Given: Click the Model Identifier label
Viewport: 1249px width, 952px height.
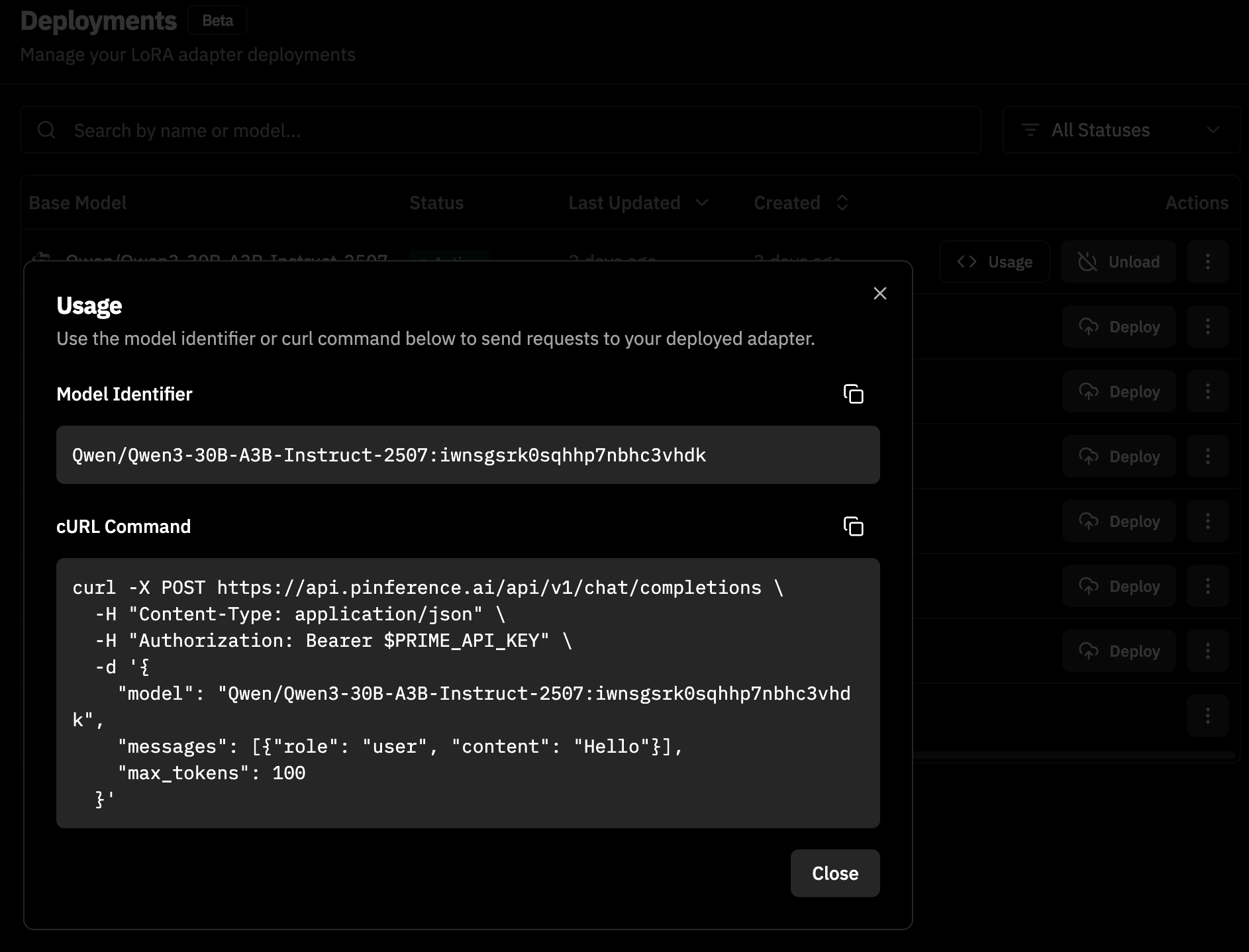Looking at the screenshot, I should pyautogui.click(x=125, y=394).
